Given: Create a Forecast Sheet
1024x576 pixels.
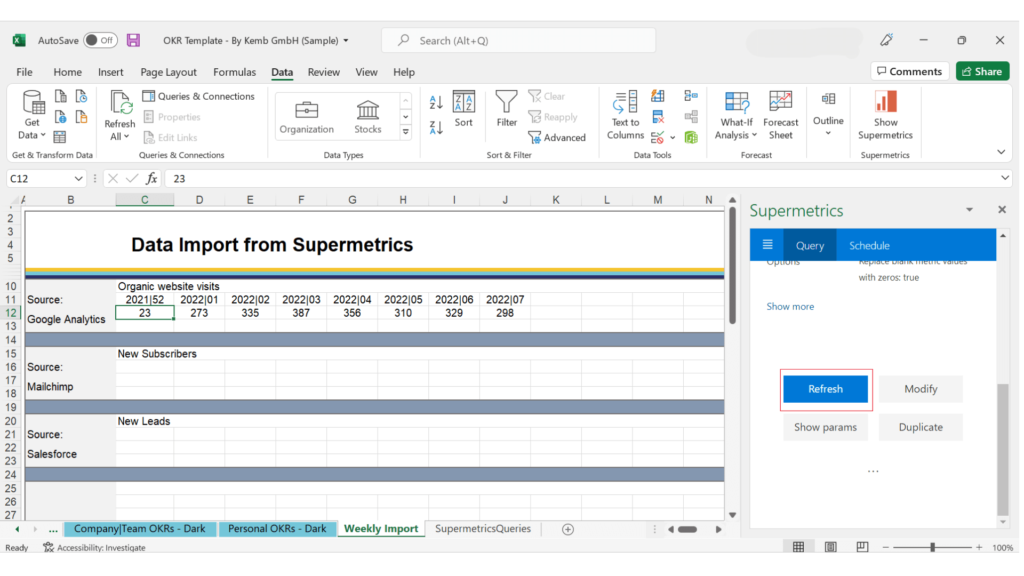Looking at the screenshot, I should (x=780, y=115).
